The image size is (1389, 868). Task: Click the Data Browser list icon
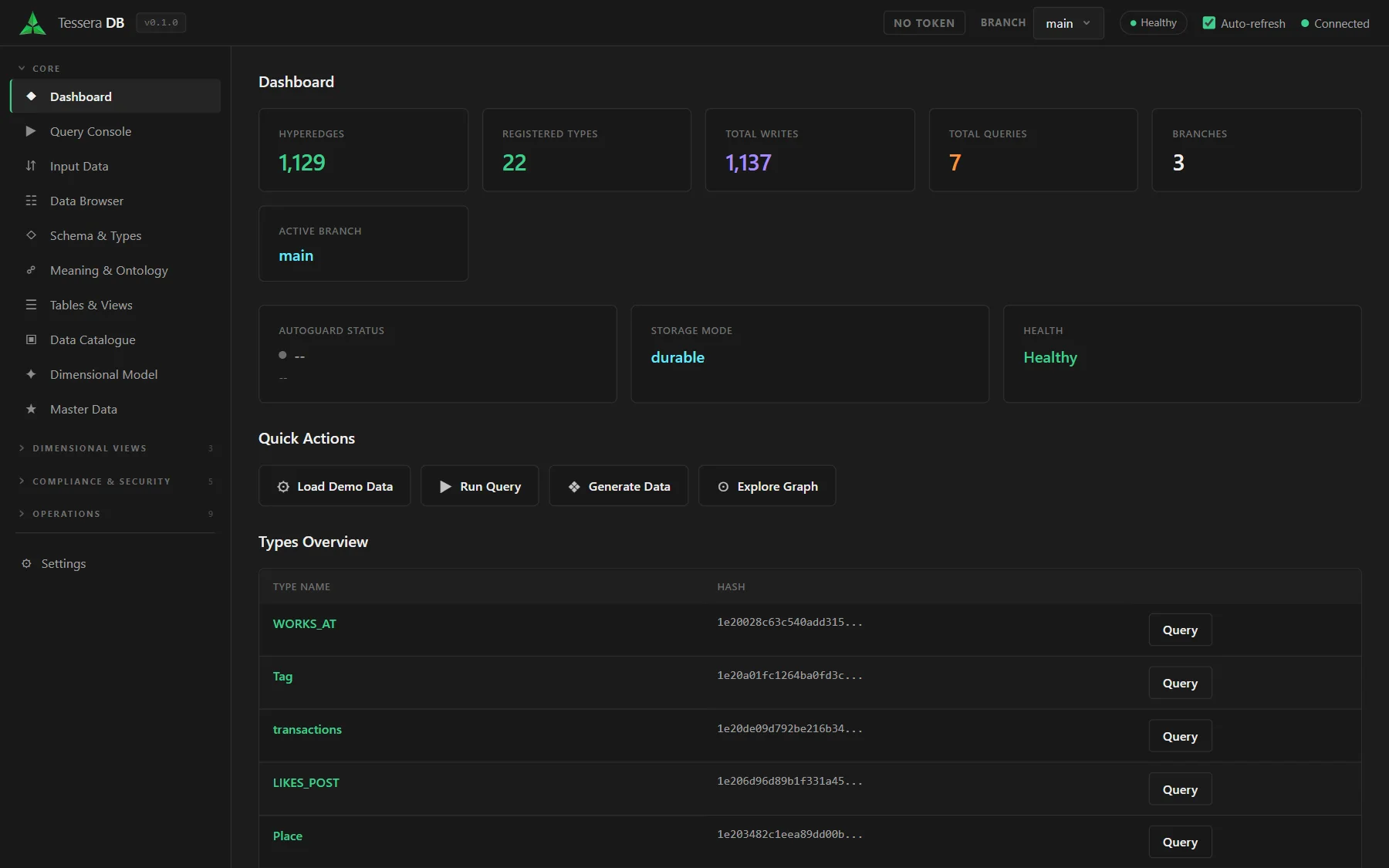click(31, 201)
